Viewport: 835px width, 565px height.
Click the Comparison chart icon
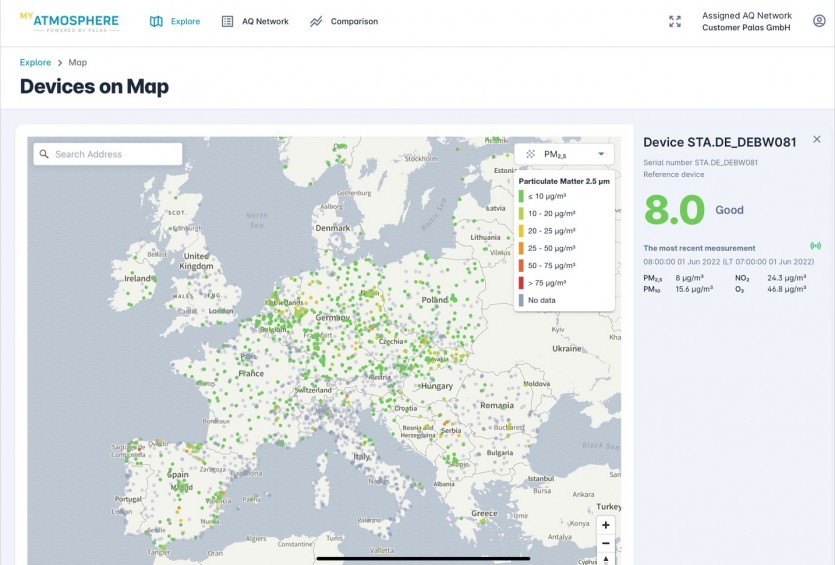[x=316, y=21]
